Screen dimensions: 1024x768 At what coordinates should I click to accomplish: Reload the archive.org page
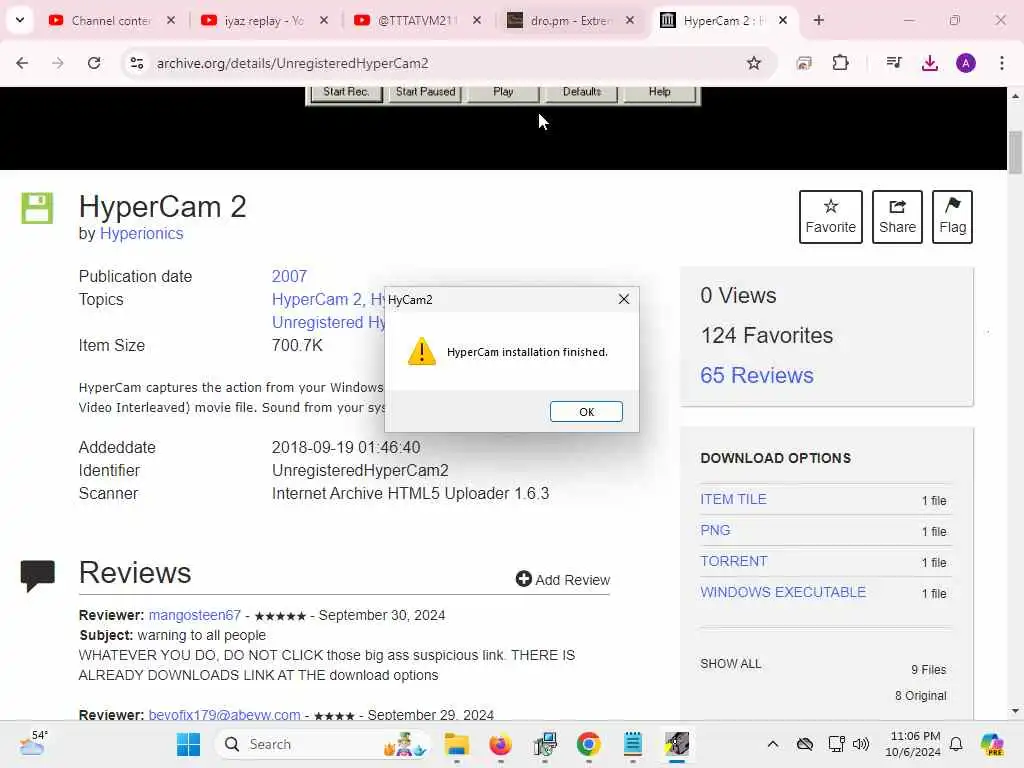pos(94,63)
